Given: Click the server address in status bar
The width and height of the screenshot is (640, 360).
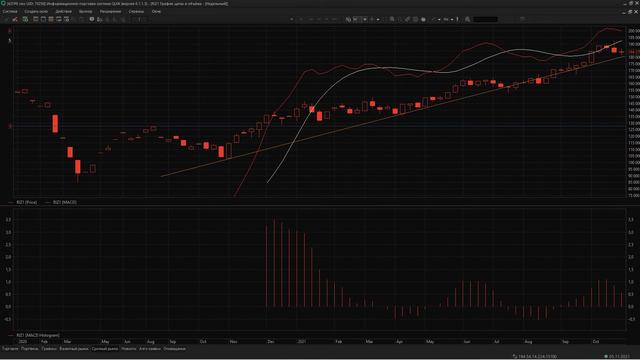Looking at the screenshot, I should 537,356.
